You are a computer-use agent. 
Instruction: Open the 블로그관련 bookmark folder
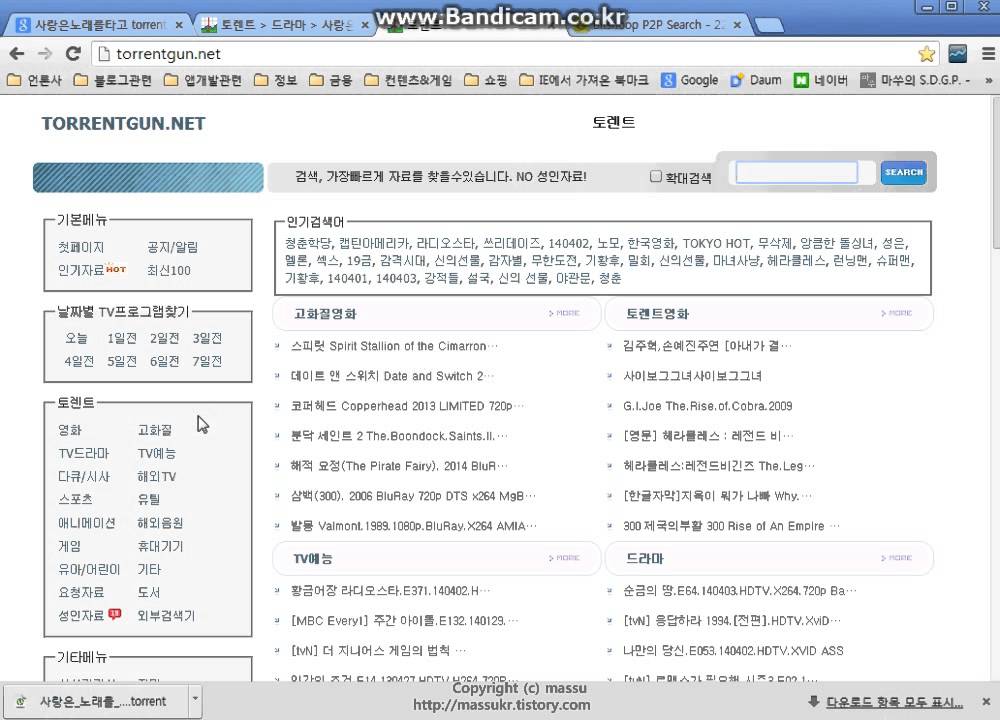tap(113, 80)
